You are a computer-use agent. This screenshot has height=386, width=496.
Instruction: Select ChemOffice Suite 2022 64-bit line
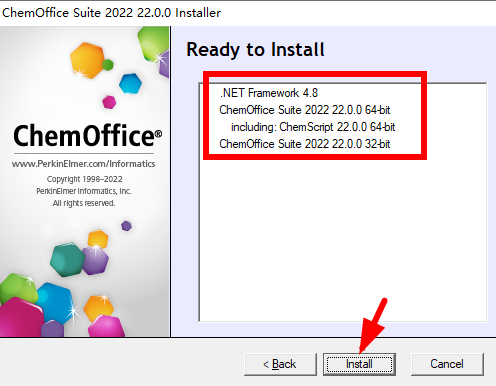point(305,110)
